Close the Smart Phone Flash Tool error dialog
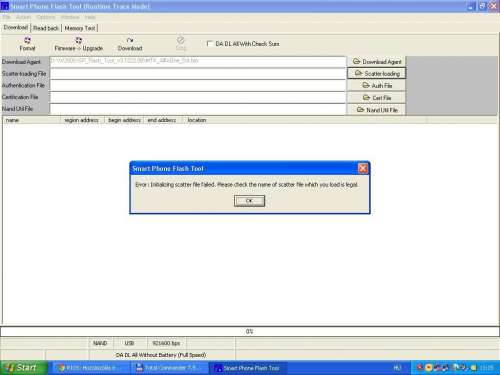 (x=363, y=169)
